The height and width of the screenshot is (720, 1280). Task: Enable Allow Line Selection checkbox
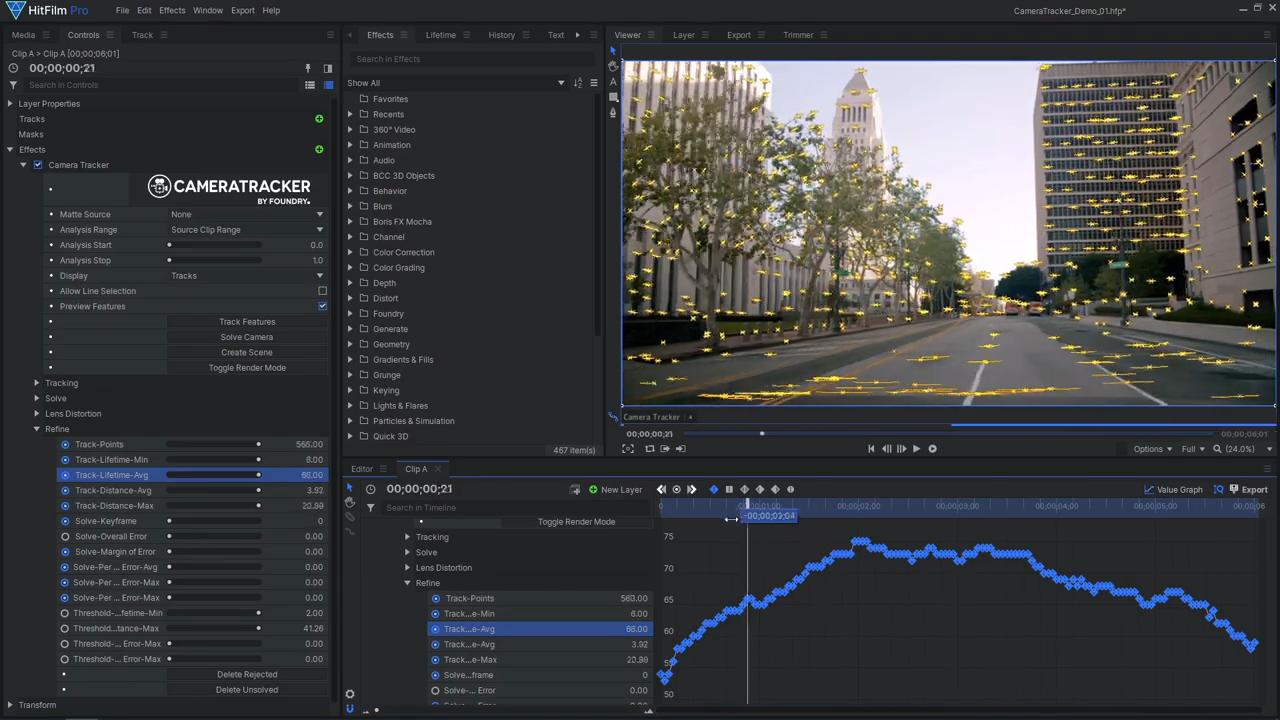click(x=322, y=291)
